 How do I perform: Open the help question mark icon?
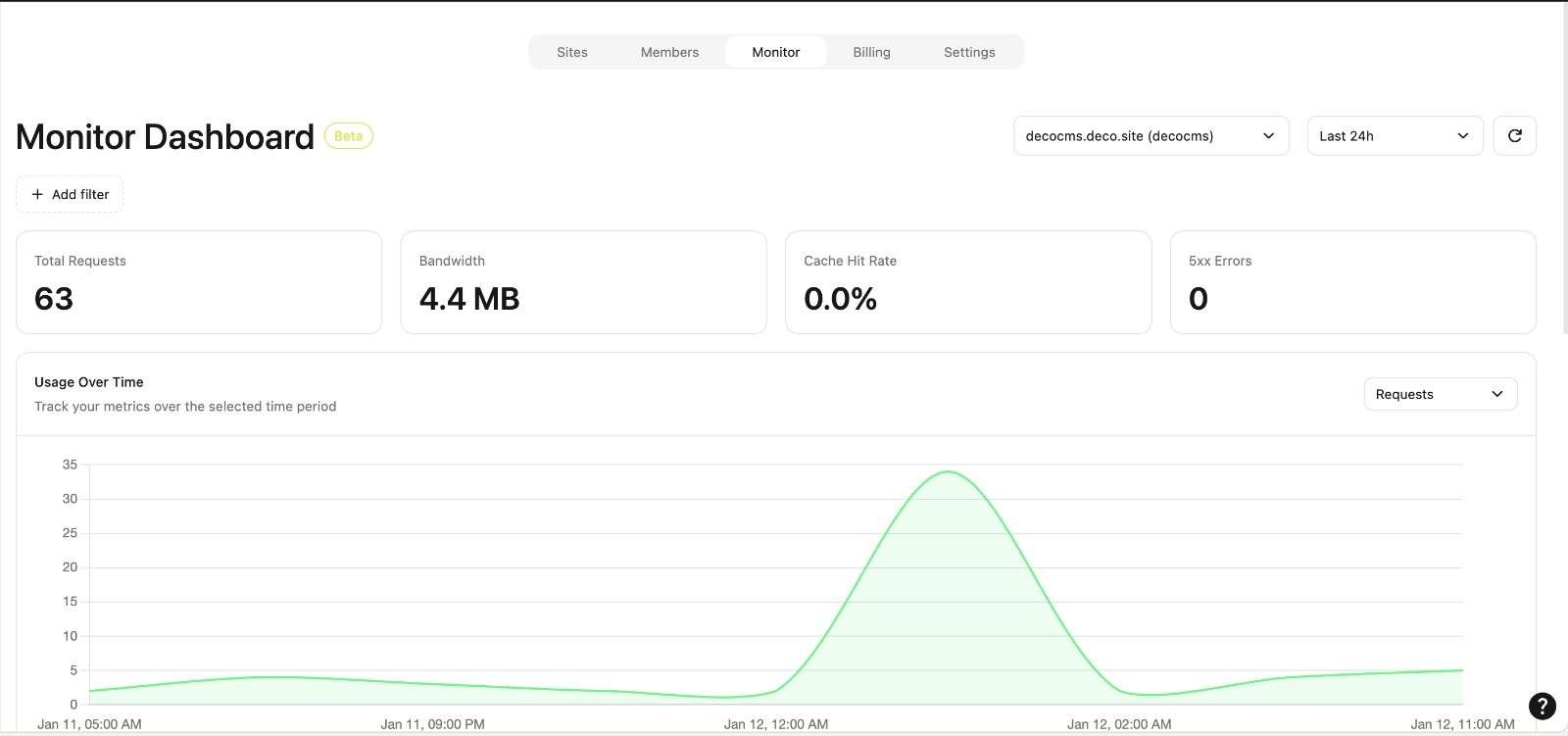click(x=1542, y=706)
